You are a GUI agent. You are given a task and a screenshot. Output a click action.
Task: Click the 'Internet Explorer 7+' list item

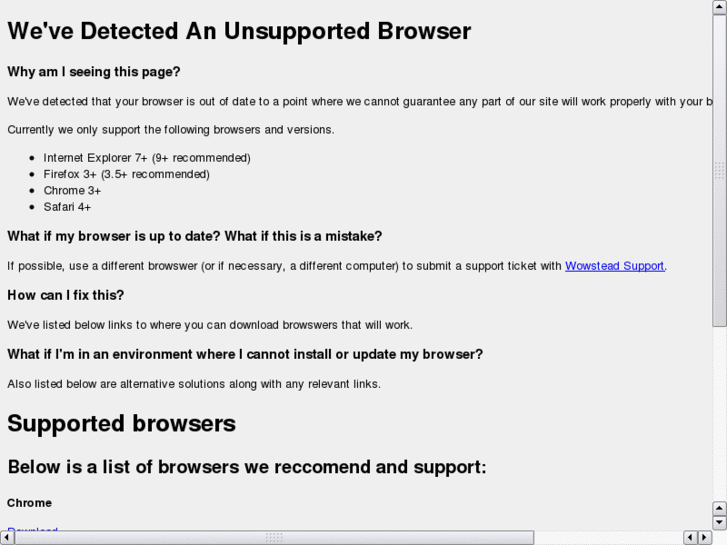pos(146,158)
